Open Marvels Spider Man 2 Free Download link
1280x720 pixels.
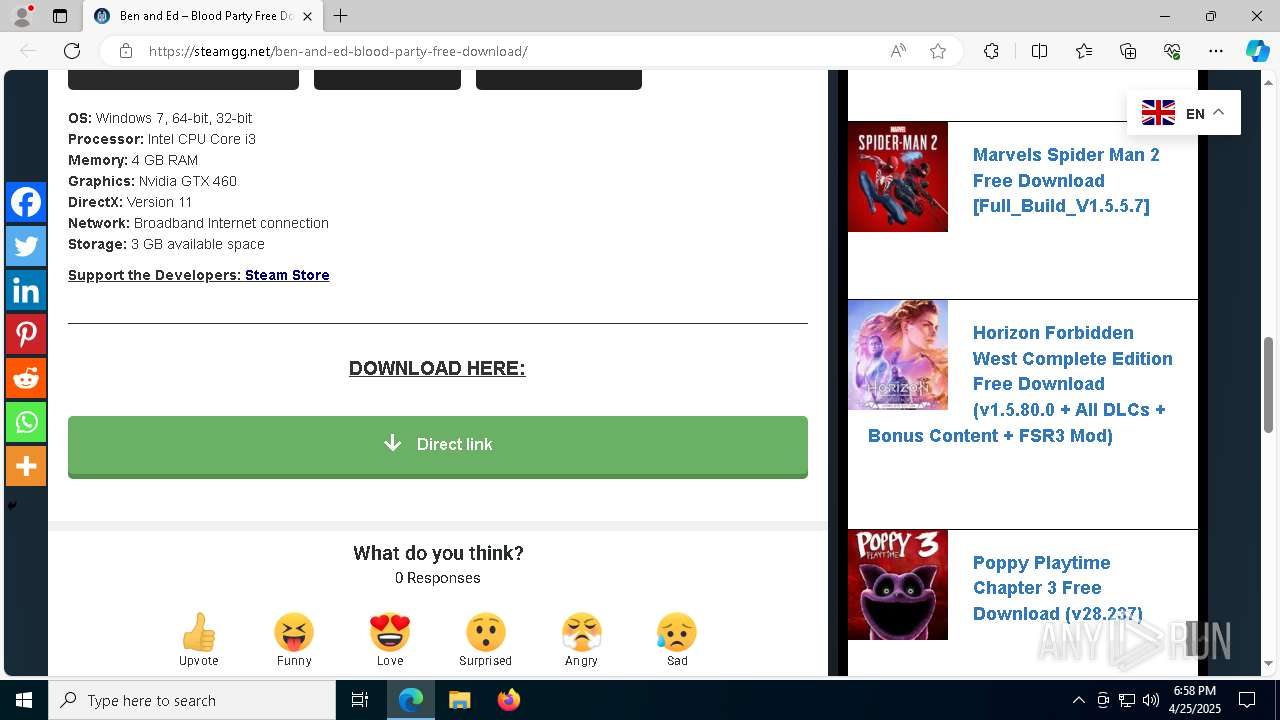[1066, 180]
